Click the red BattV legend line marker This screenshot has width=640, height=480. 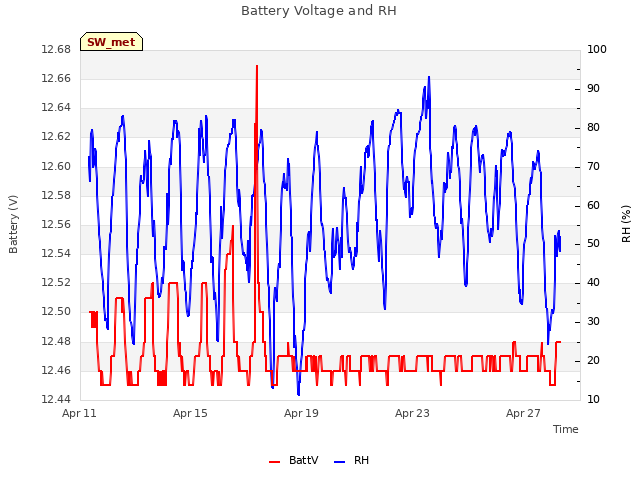point(274,462)
